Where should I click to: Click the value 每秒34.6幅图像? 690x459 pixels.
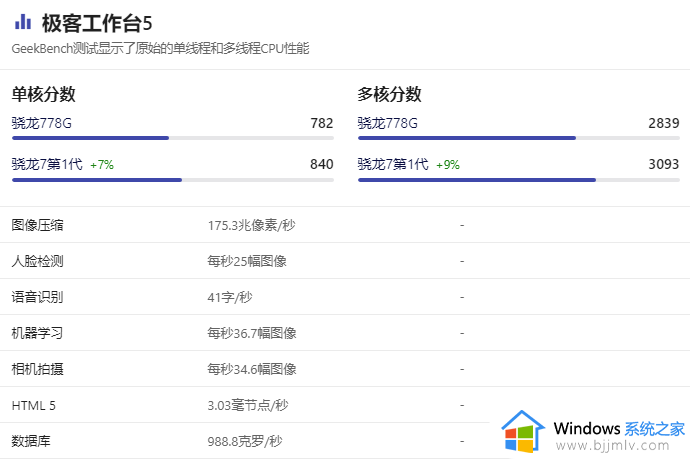click(252, 370)
